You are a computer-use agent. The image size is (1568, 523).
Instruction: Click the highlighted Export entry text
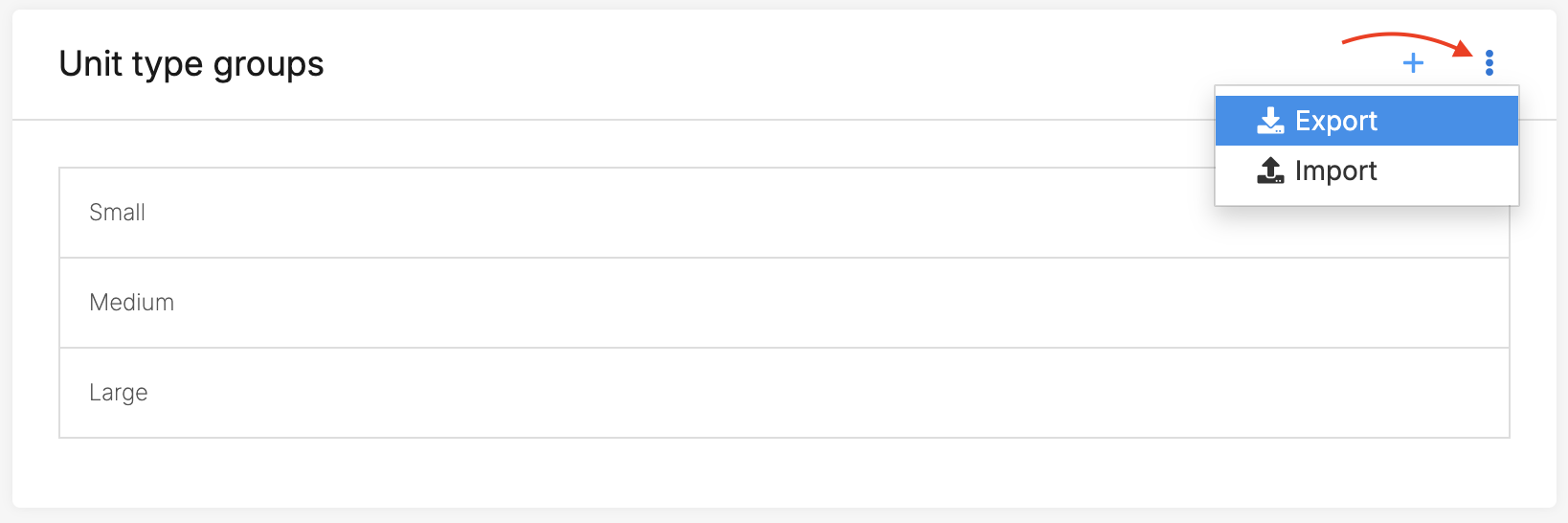click(1336, 121)
